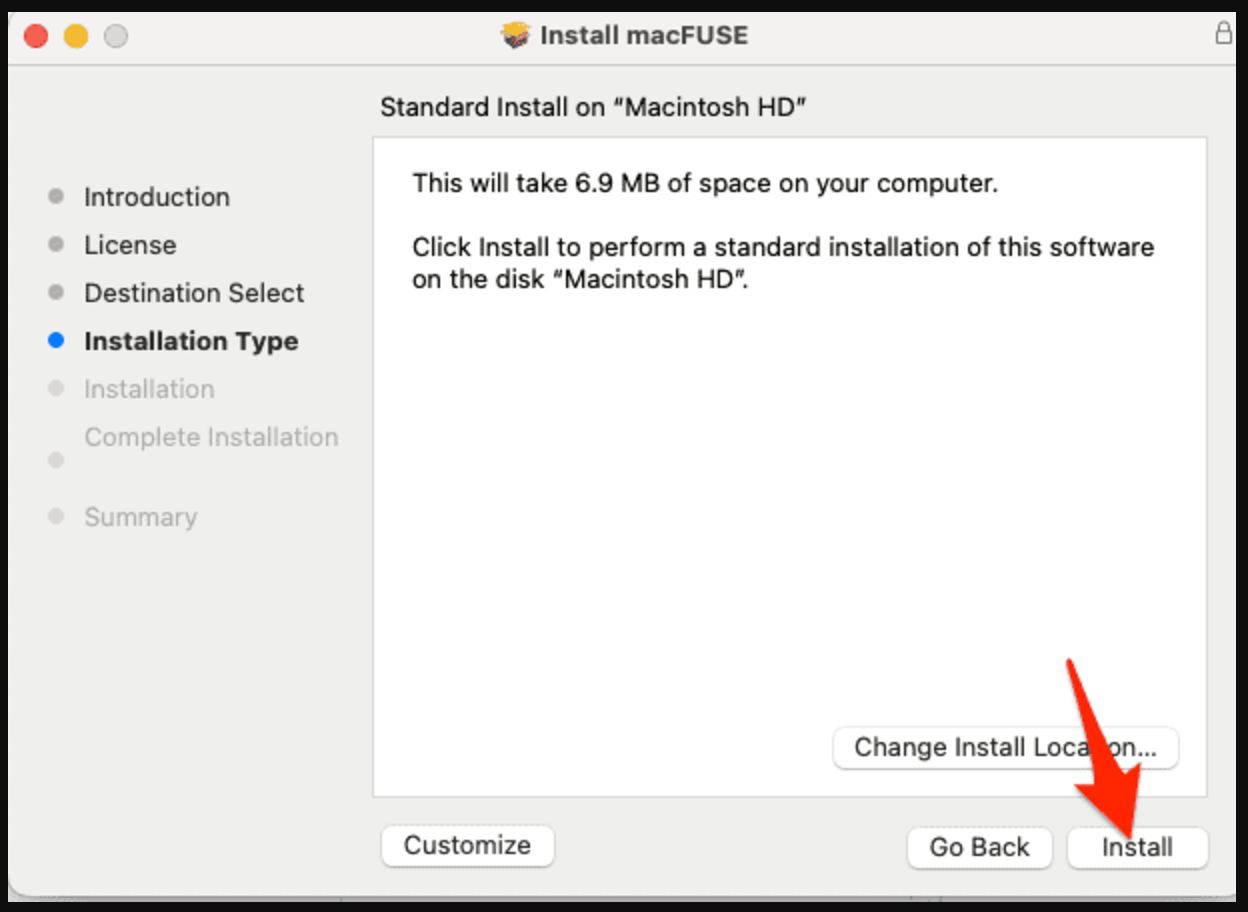Click the Installation Type label in sidebar

(190, 340)
